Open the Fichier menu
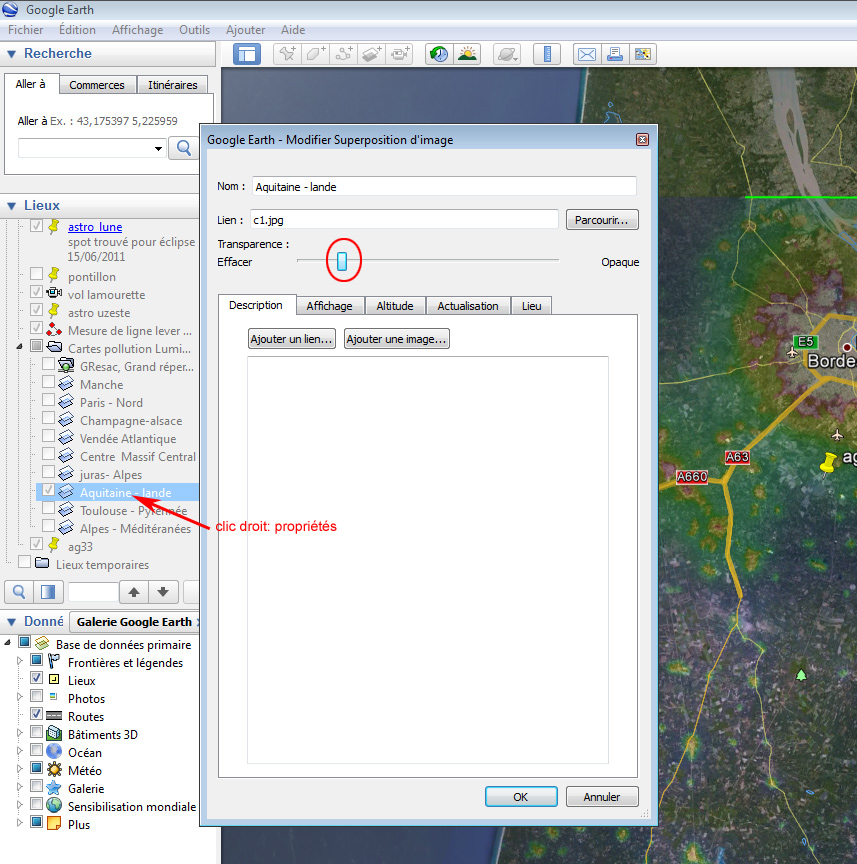 (25, 30)
